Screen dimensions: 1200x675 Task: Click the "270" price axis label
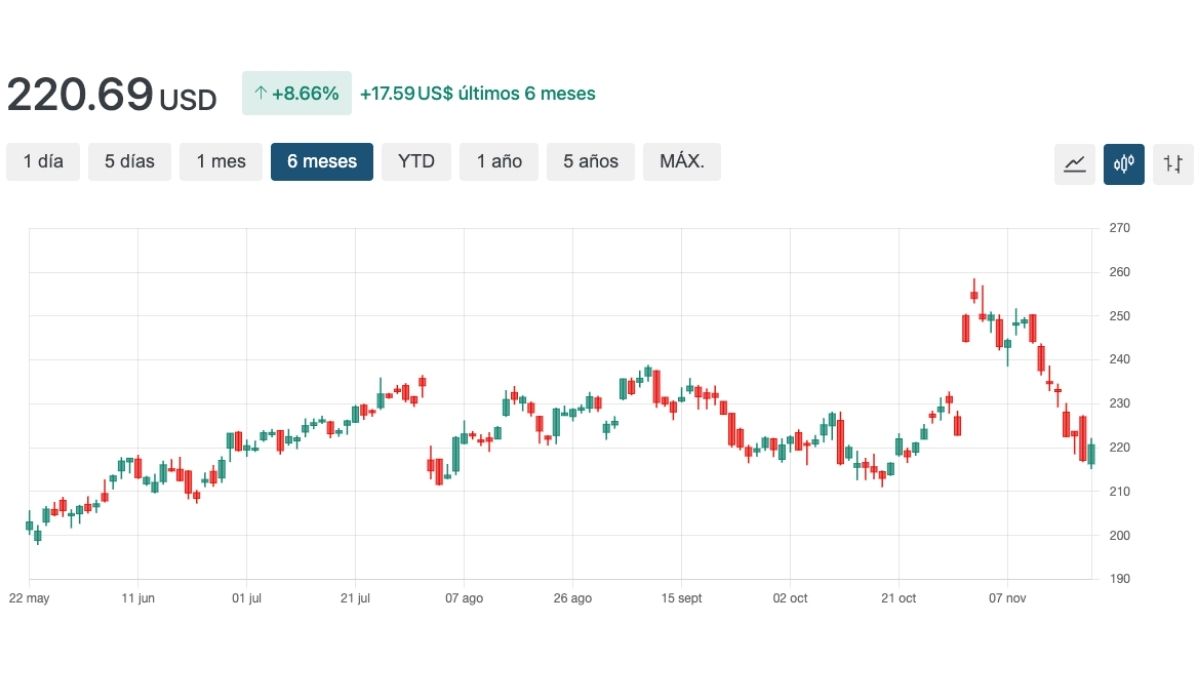[1118, 227]
